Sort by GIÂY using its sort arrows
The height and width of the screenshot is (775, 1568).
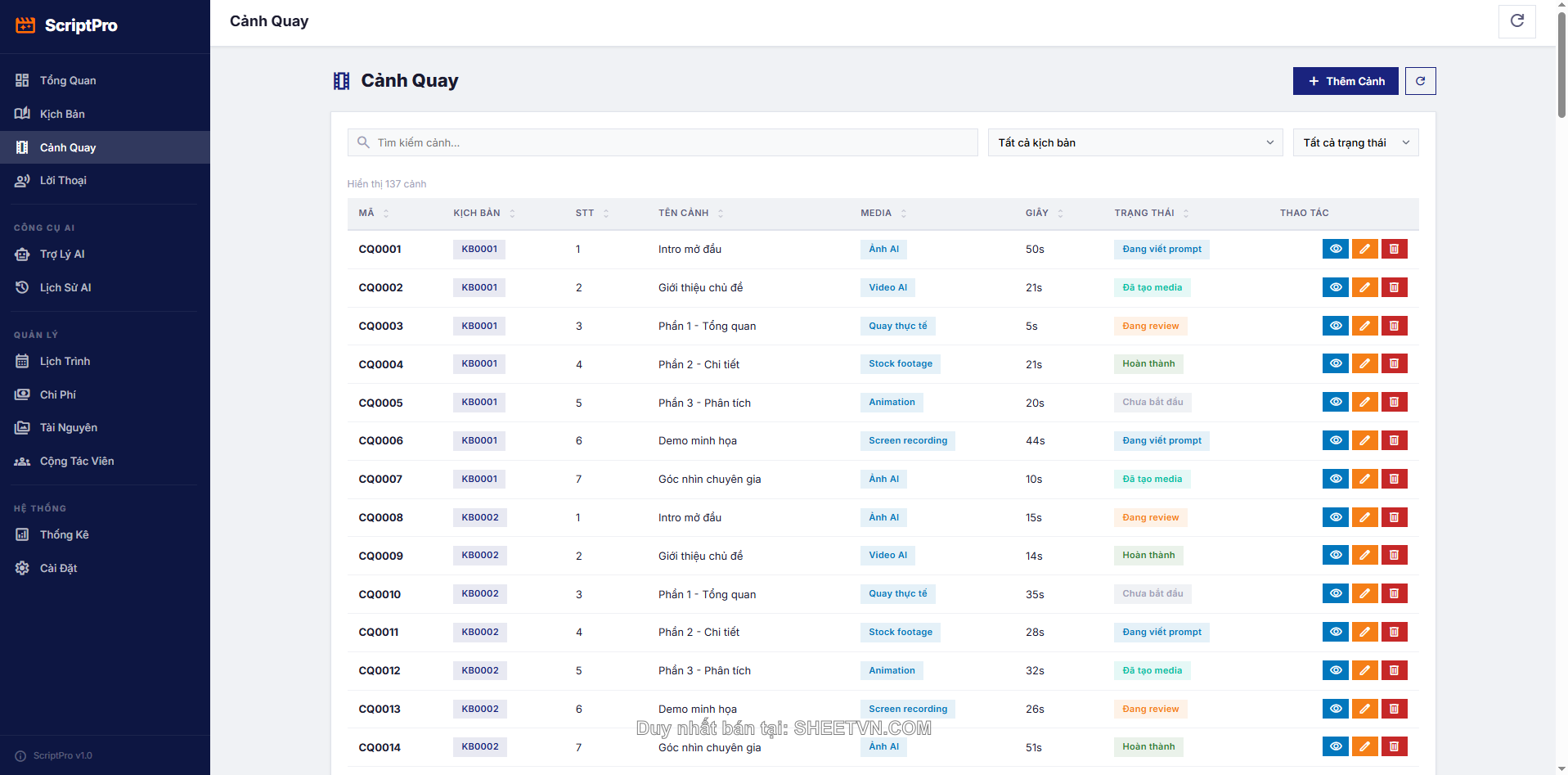[x=1059, y=213]
